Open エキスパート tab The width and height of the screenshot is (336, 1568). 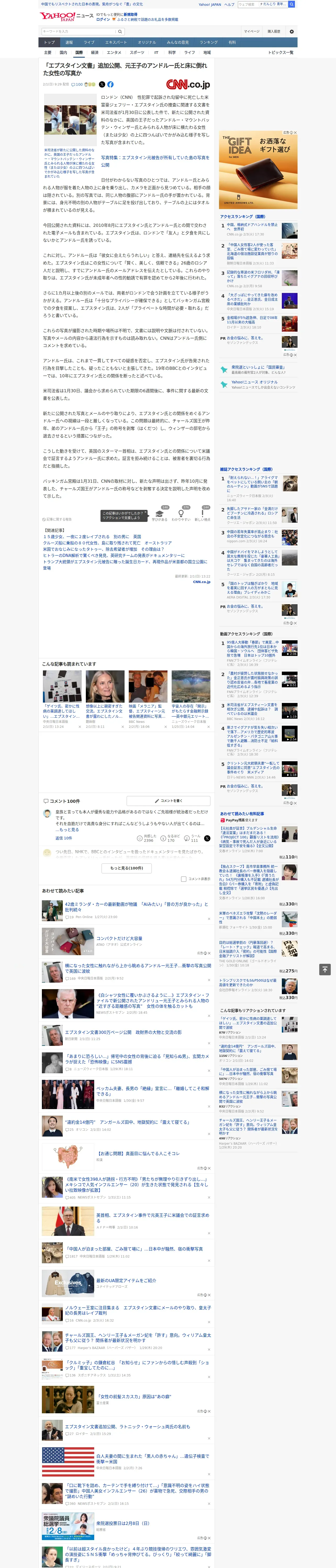(116, 43)
